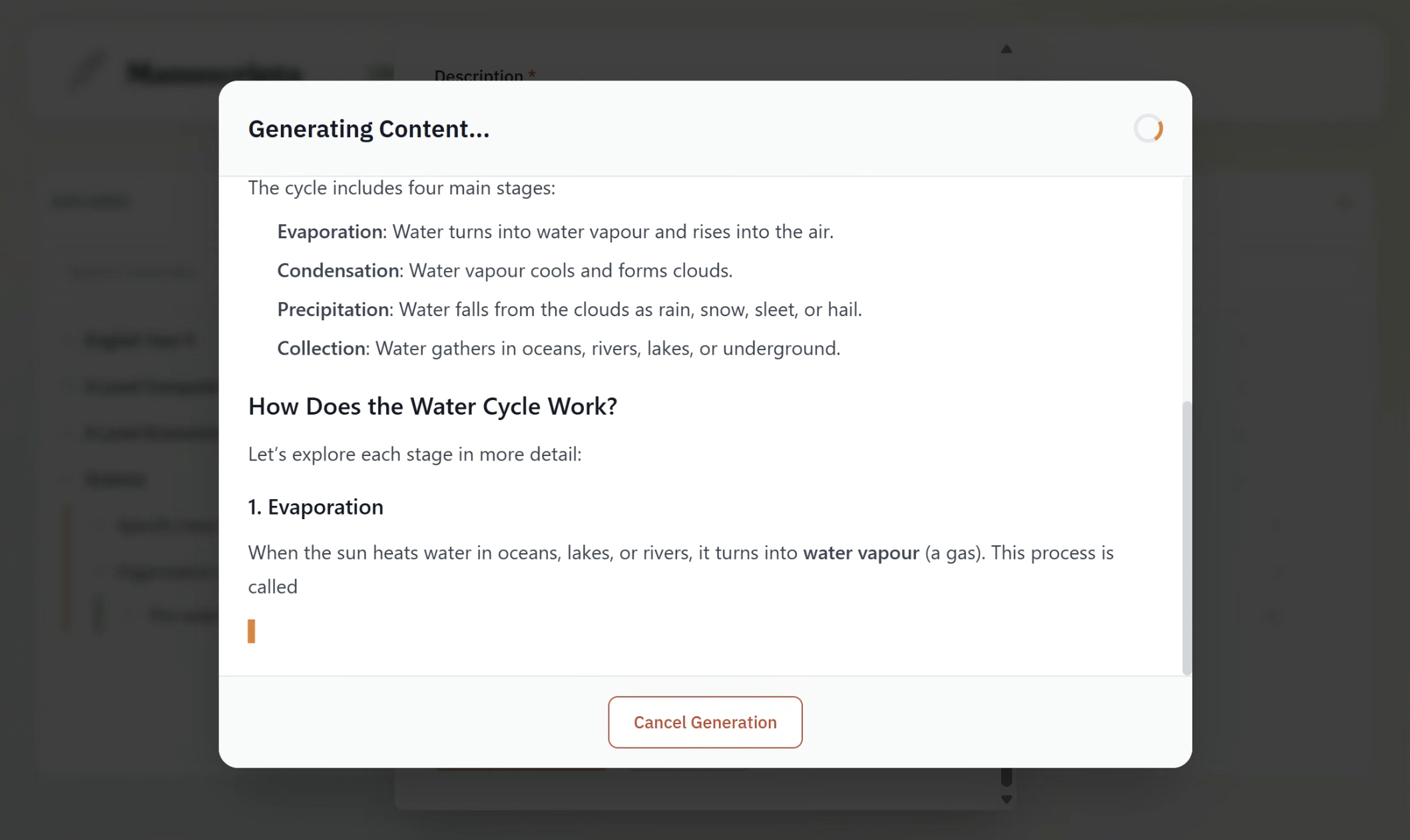Select the bold word Evaporation in the stages list
Viewport: 1410px width, 840px height.
(x=329, y=231)
